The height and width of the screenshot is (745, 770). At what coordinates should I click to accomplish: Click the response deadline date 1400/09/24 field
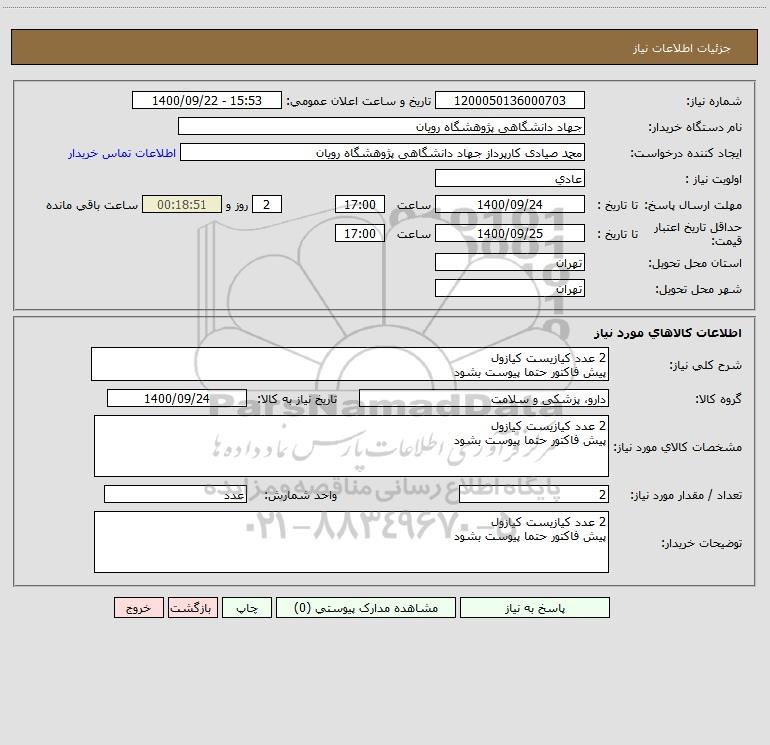coord(510,204)
